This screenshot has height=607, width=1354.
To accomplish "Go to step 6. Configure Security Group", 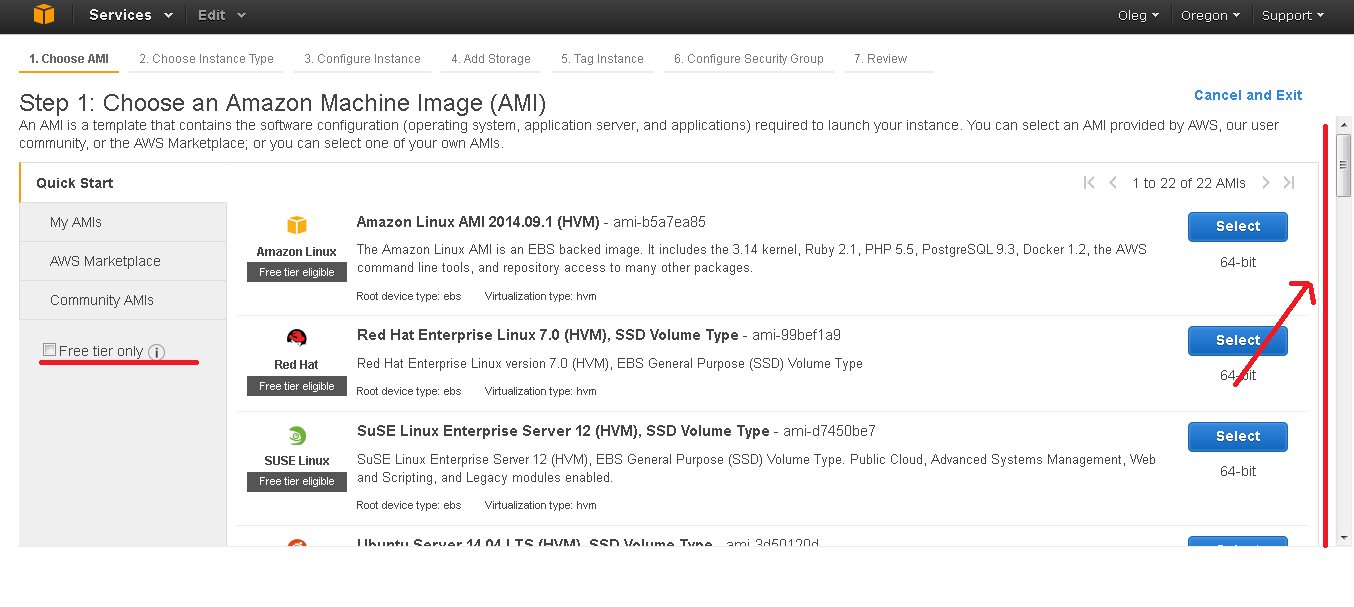I will [x=748, y=59].
